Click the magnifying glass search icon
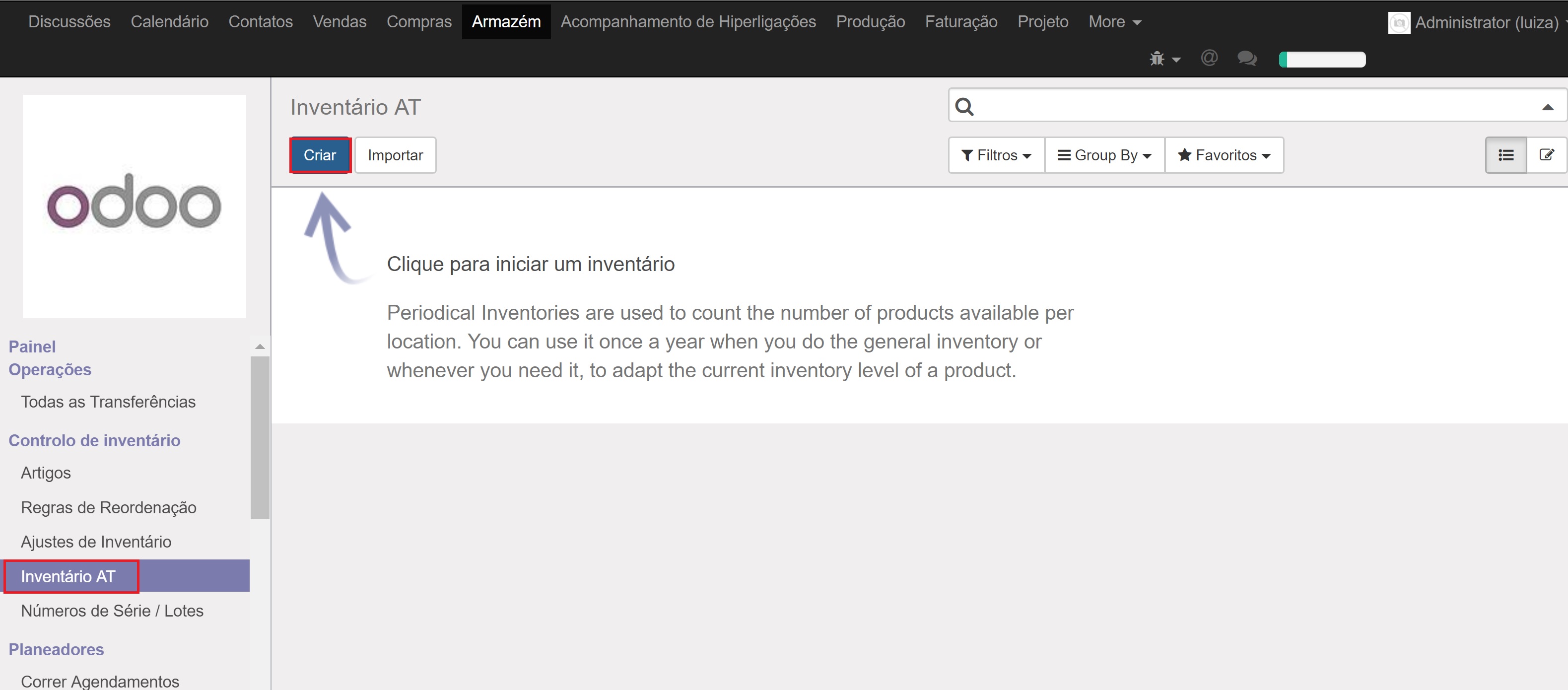 [x=964, y=107]
